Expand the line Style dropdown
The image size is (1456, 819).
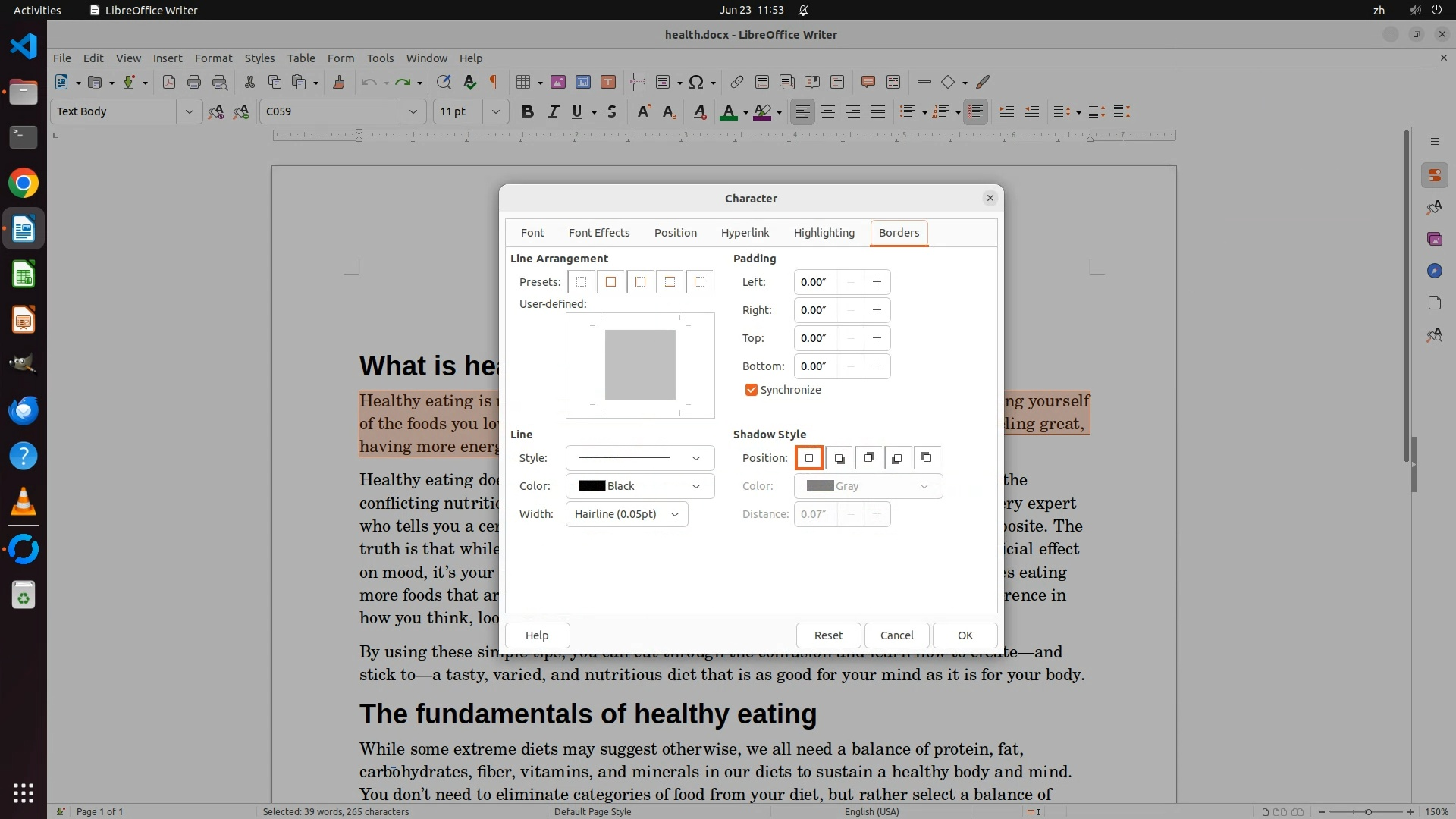[639, 458]
